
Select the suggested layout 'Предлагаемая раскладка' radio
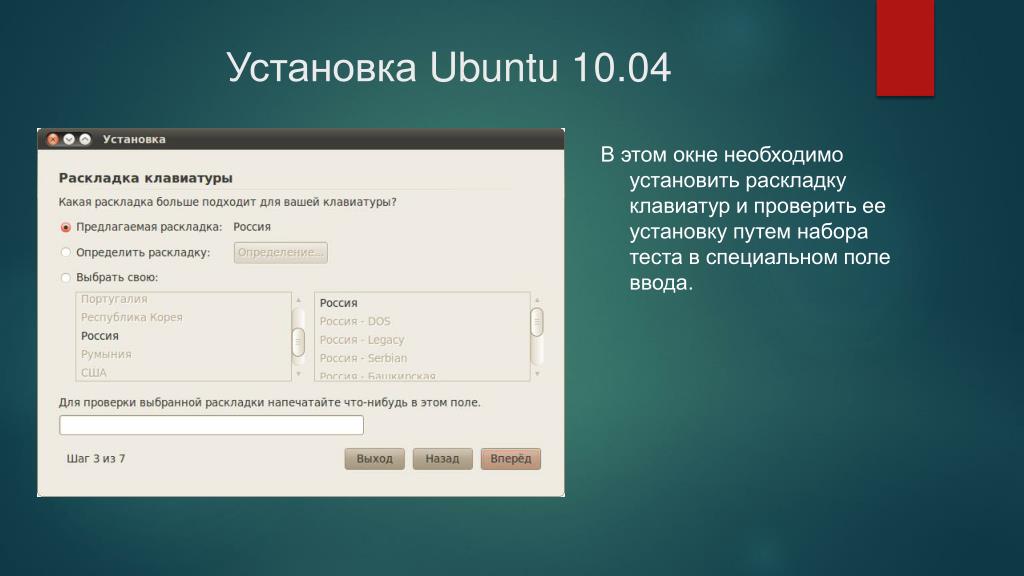[x=65, y=227]
